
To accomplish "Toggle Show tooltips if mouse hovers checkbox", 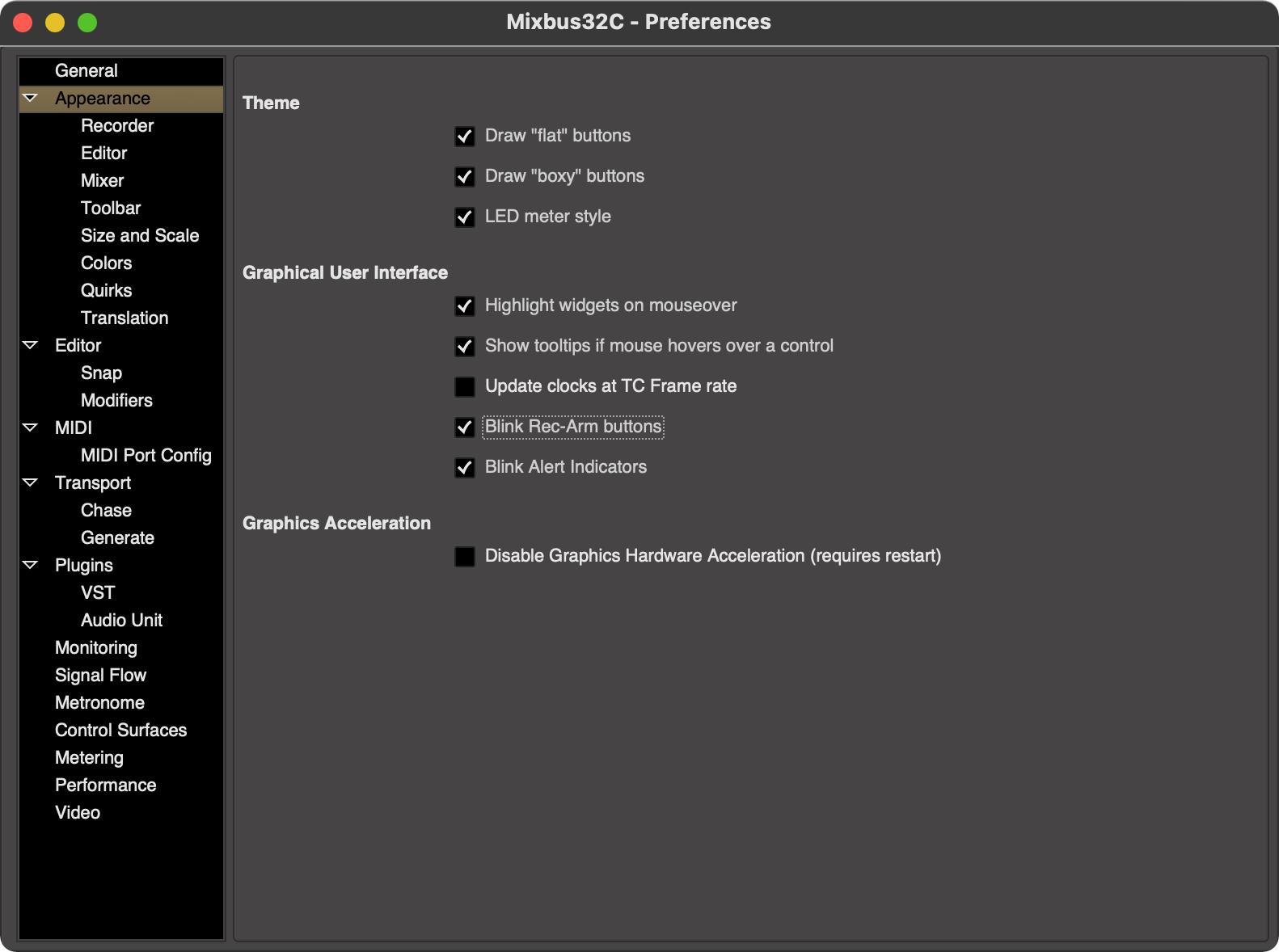I will point(465,346).
